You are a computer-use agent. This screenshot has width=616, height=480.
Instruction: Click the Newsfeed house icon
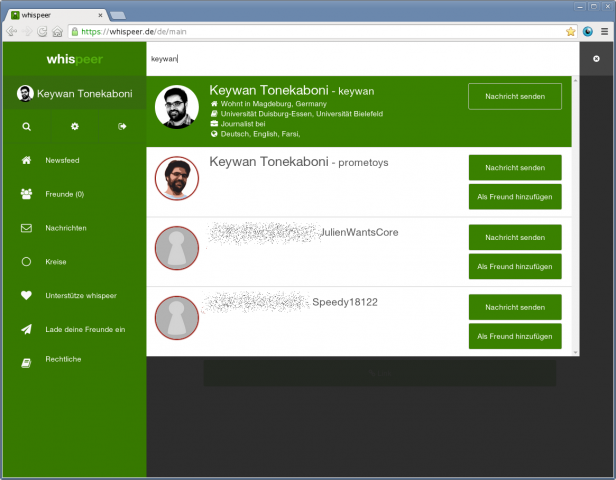point(26,160)
